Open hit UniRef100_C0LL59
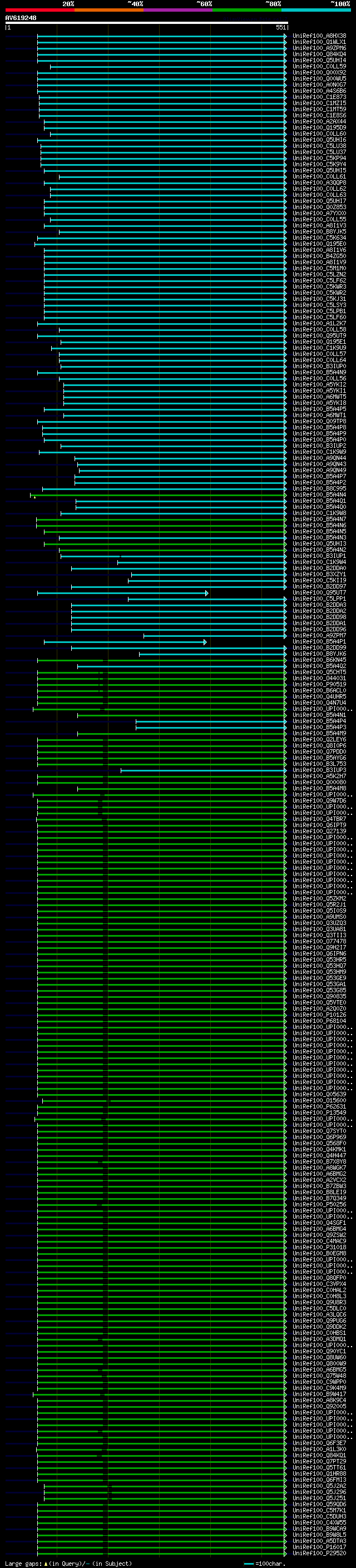356x1568 pixels. click(319, 66)
